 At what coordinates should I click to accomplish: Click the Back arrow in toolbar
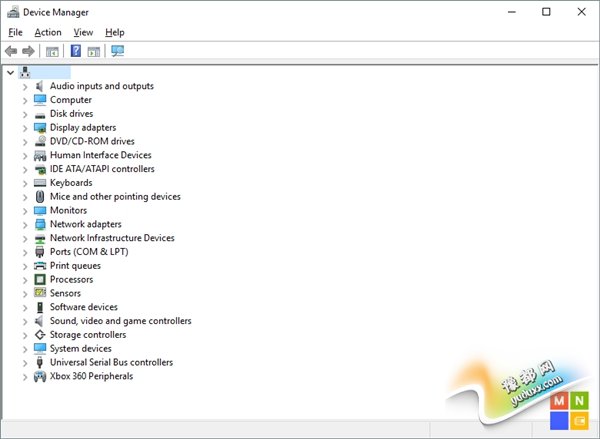(11, 51)
